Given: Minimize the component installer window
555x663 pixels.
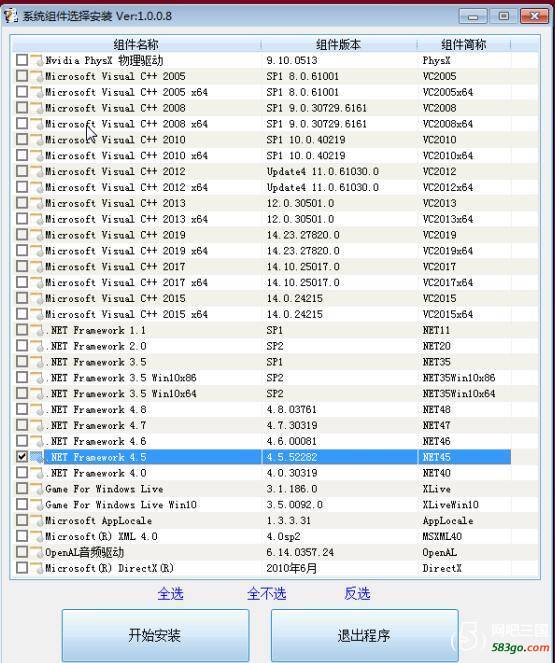Looking at the screenshot, I should [x=473, y=16].
